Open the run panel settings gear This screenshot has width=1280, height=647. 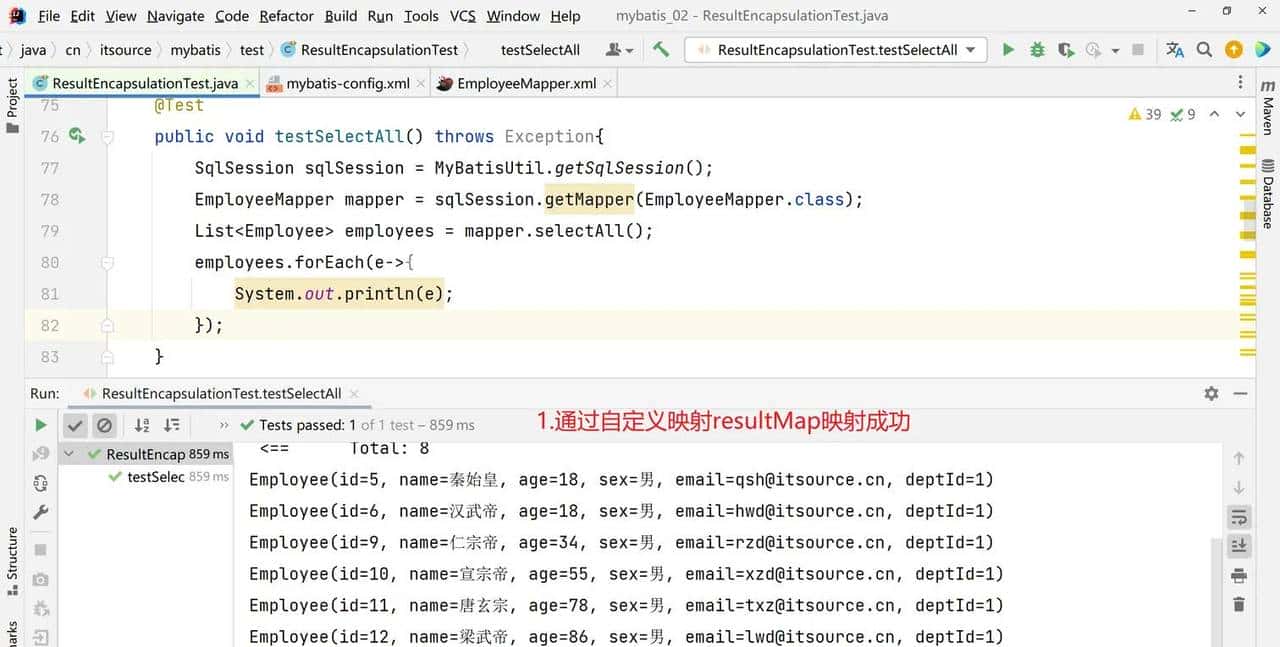point(1210,393)
